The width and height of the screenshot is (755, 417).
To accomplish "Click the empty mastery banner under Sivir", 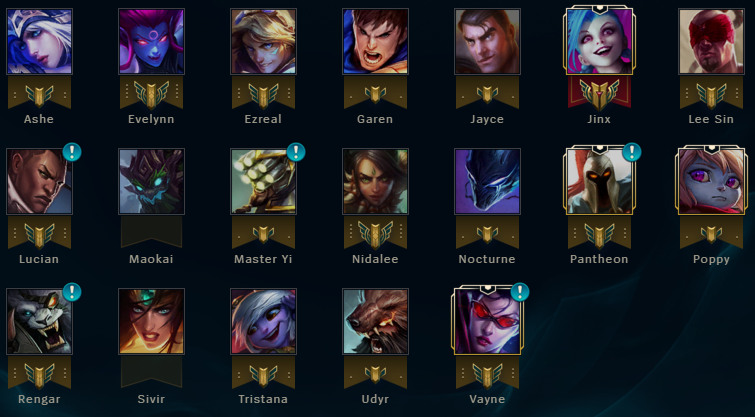I will coord(151,372).
